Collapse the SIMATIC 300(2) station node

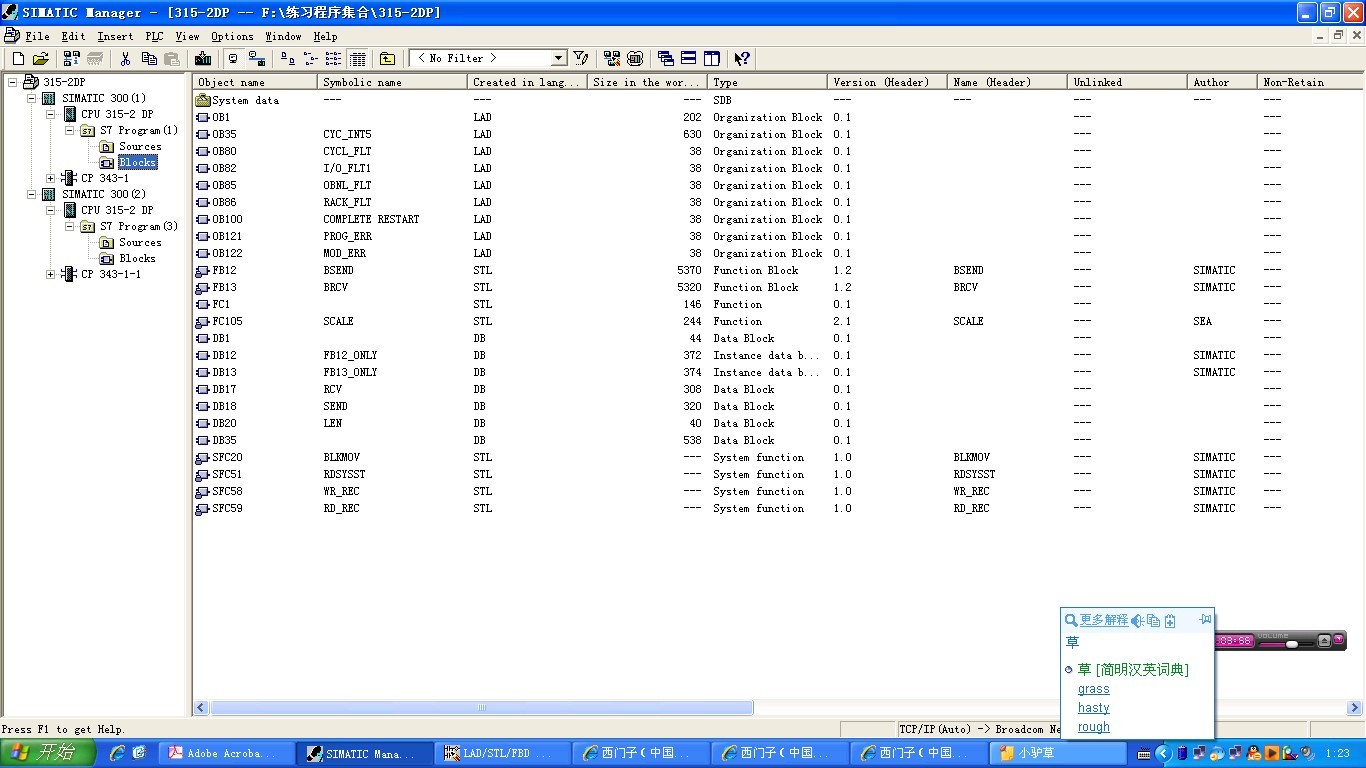(x=32, y=194)
